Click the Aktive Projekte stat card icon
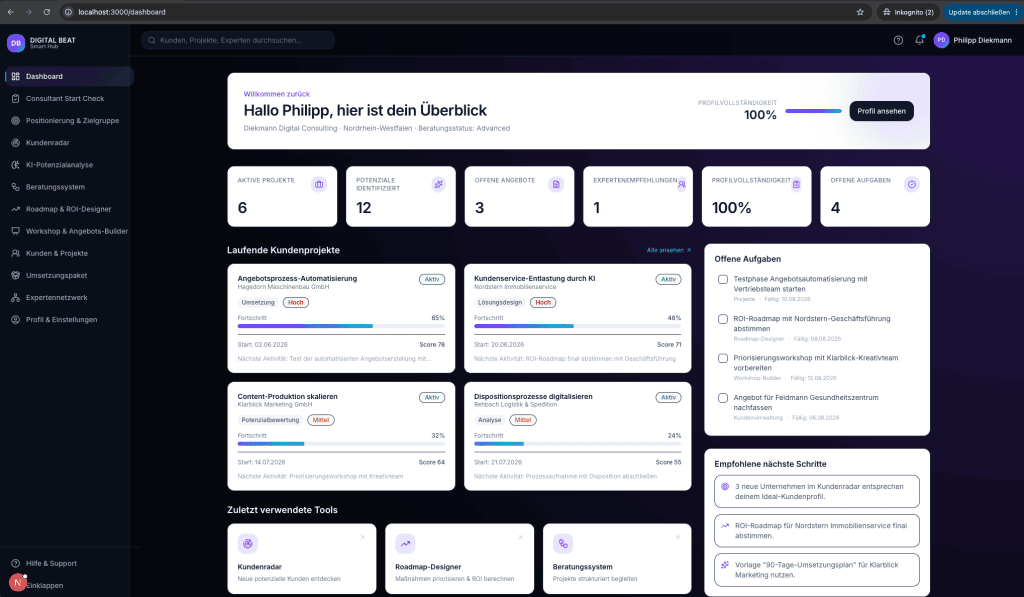This screenshot has width=1024, height=597. [319, 184]
